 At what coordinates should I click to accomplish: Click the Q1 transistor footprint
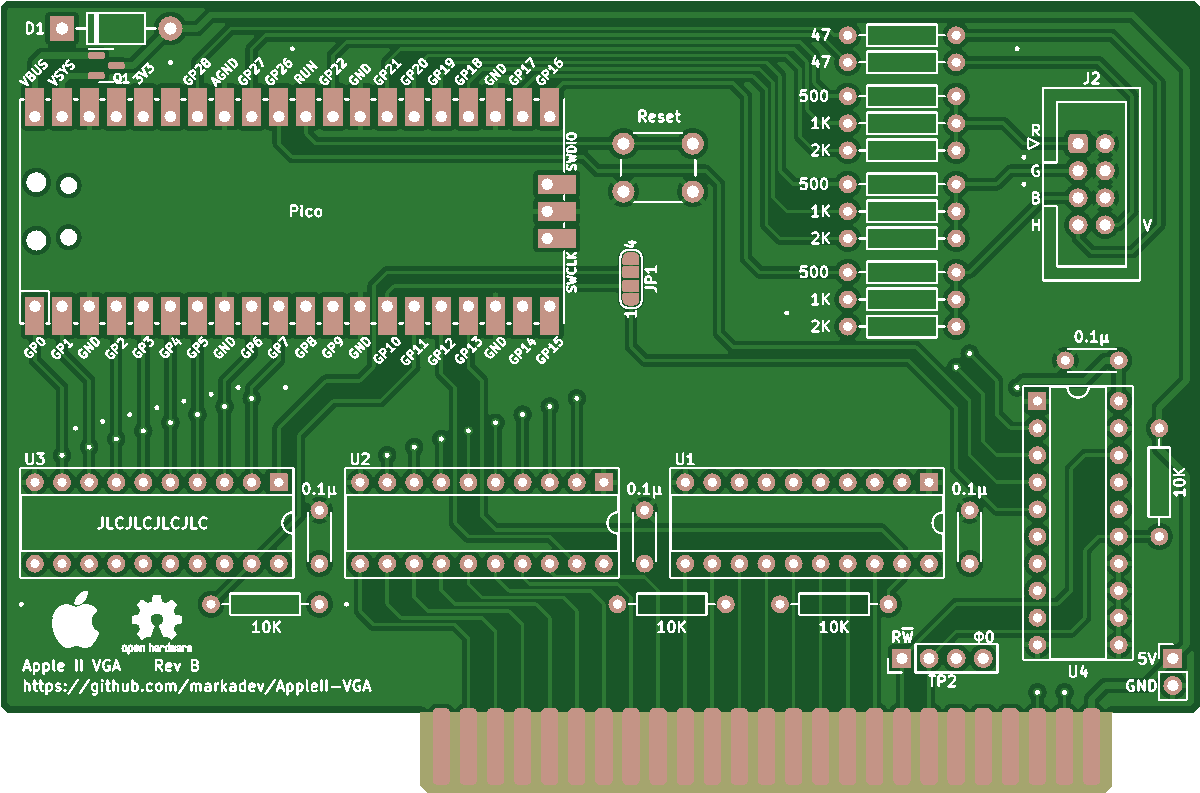pyautogui.click(x=104, y=65)
